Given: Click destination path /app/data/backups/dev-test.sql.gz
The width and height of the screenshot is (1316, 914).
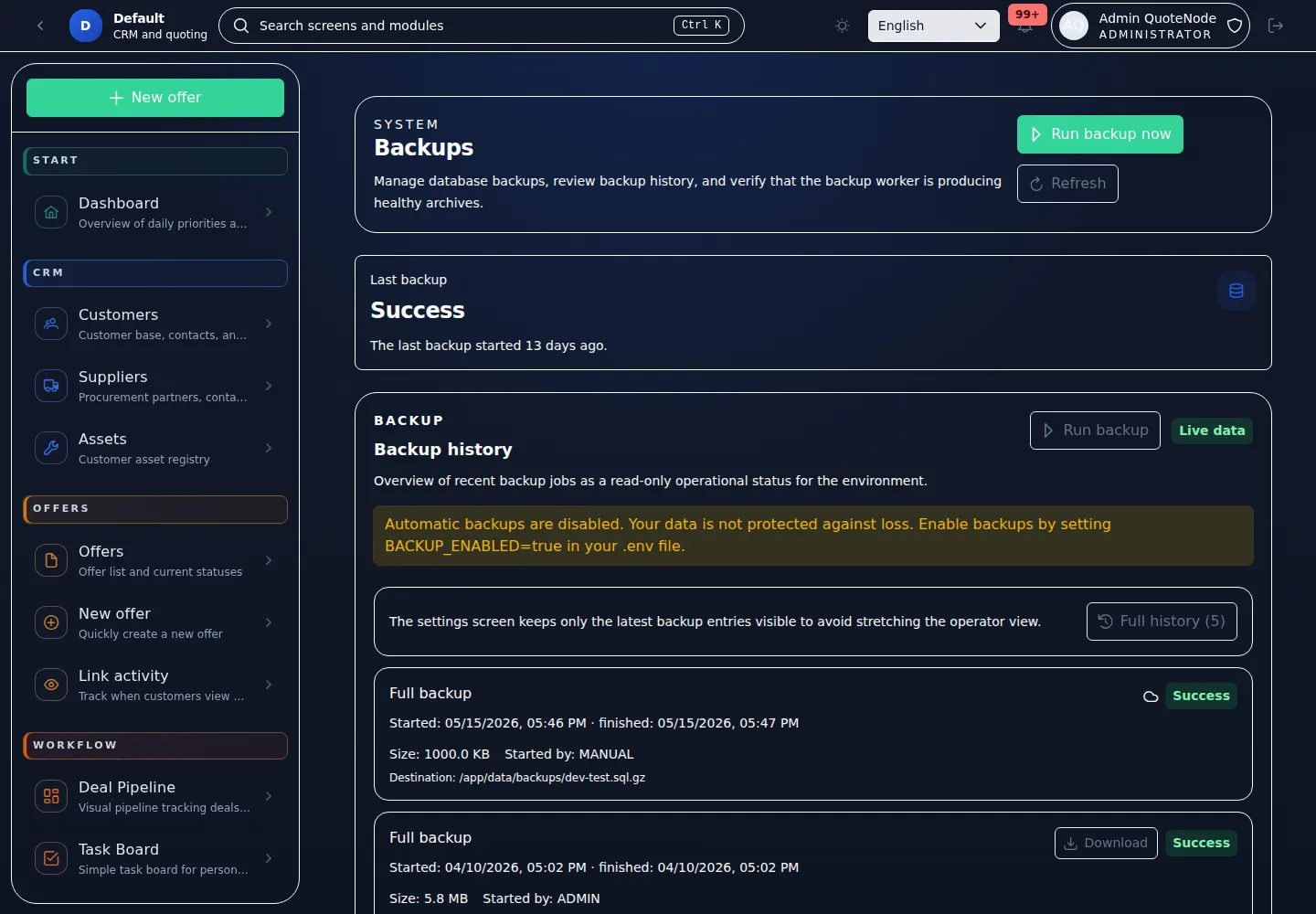Looking at the screenshot, I should click(x=552, y=778).
